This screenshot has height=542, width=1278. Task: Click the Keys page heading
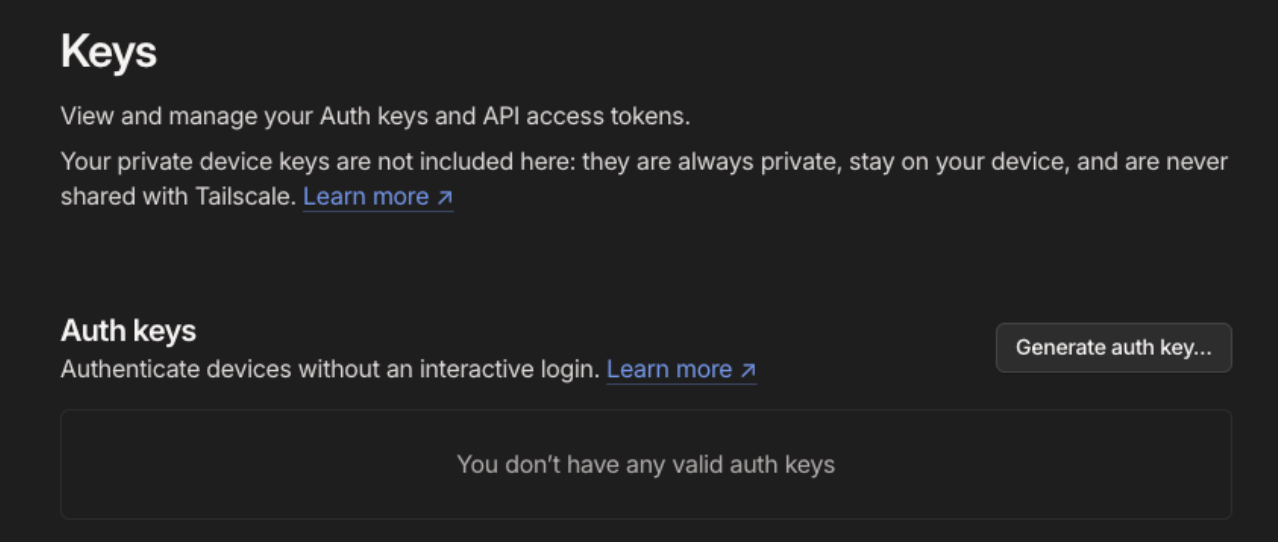(x=108, y=52)
